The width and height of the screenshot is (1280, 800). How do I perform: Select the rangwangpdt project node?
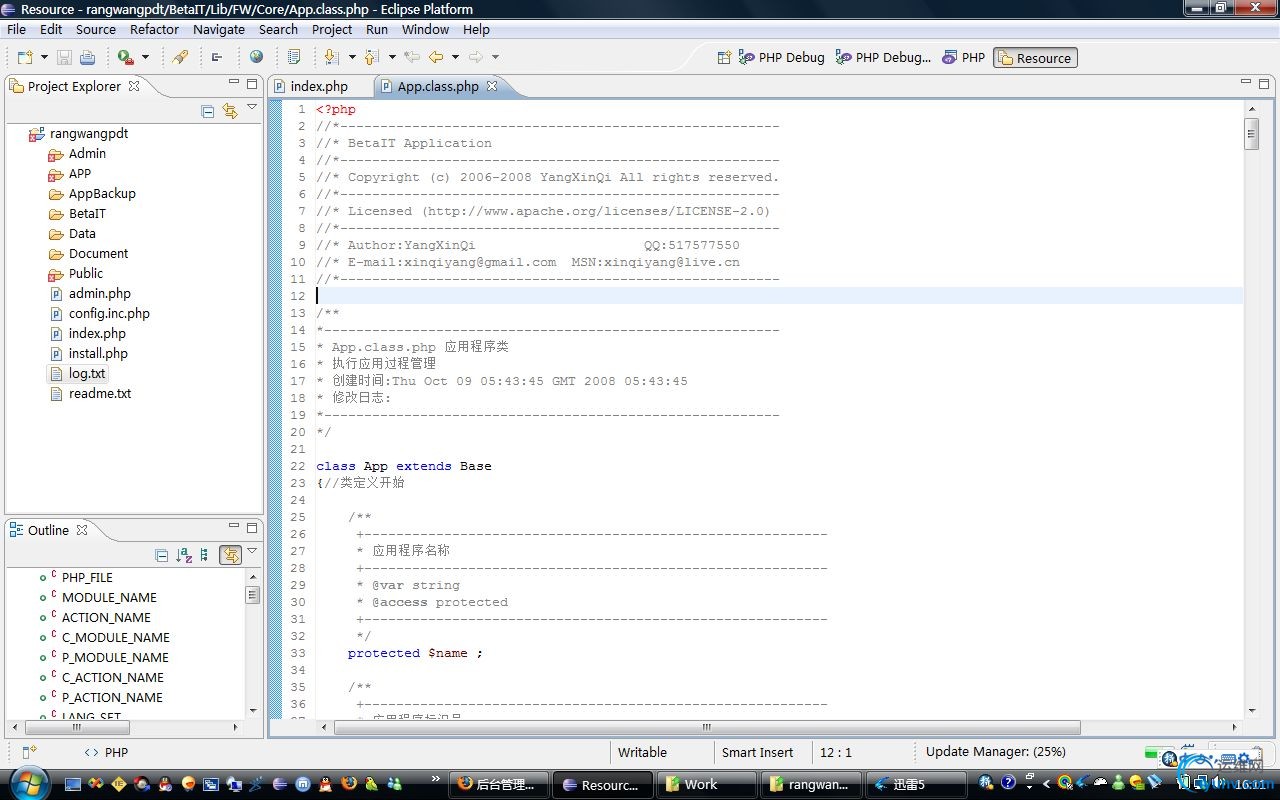tap(89, 133)
